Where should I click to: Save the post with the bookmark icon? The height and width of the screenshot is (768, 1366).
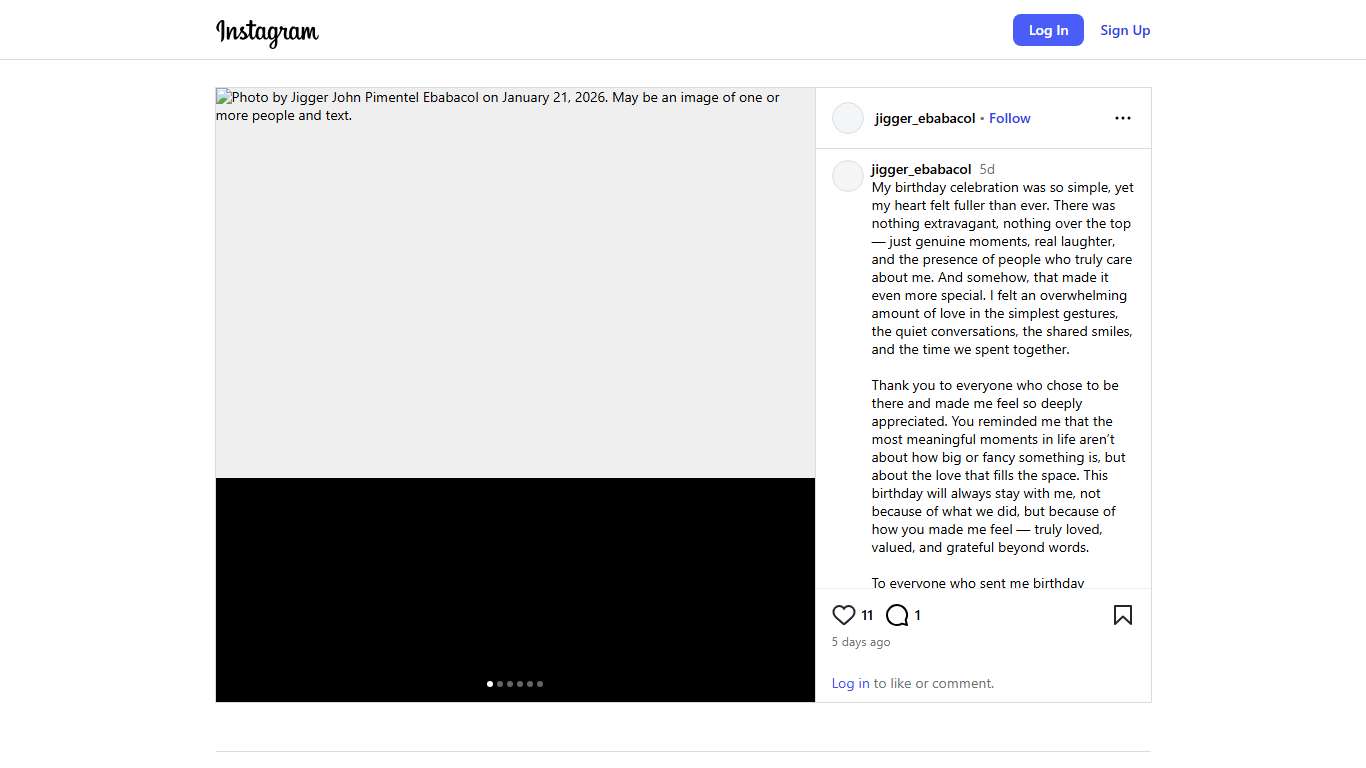point(1122,615)
